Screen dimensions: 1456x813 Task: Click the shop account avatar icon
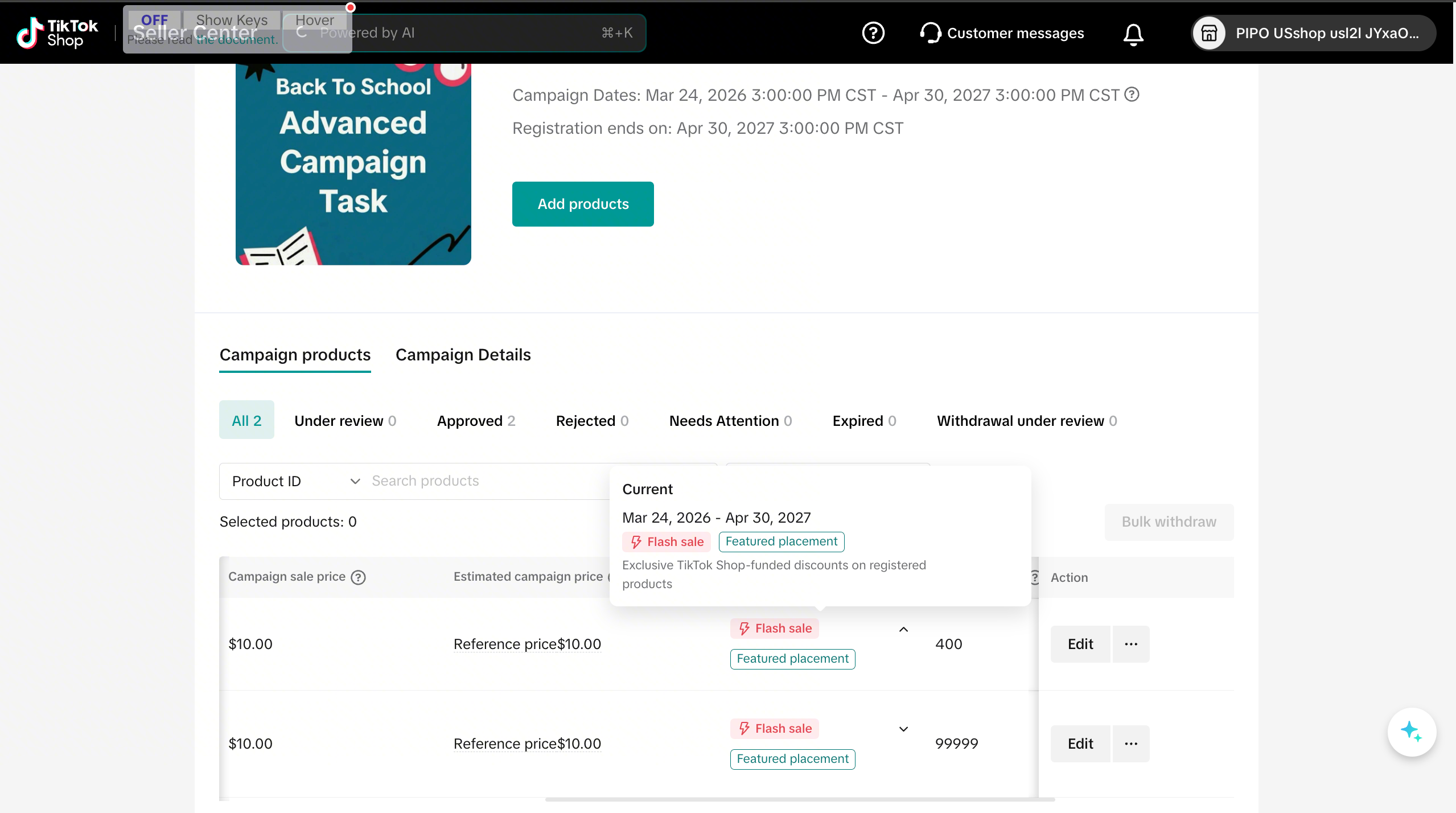(1208, 33)
